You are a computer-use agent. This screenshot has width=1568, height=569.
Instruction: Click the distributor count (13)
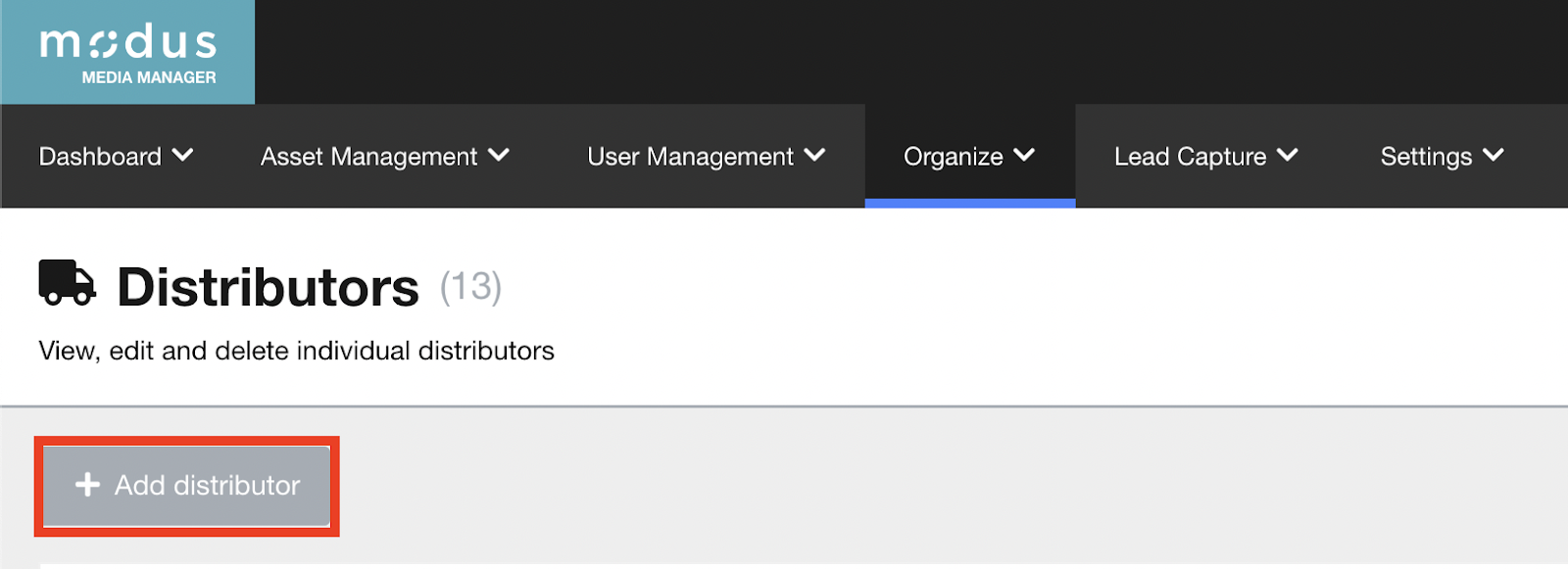tap(470, 287)
